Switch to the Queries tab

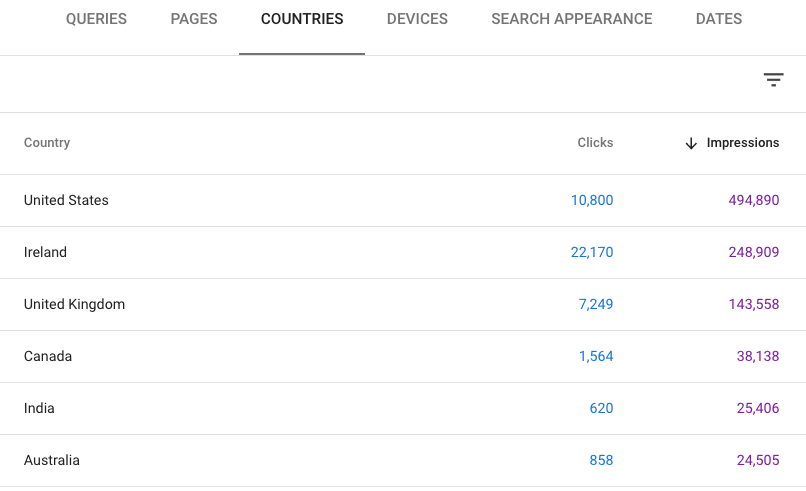pos(96,19)
